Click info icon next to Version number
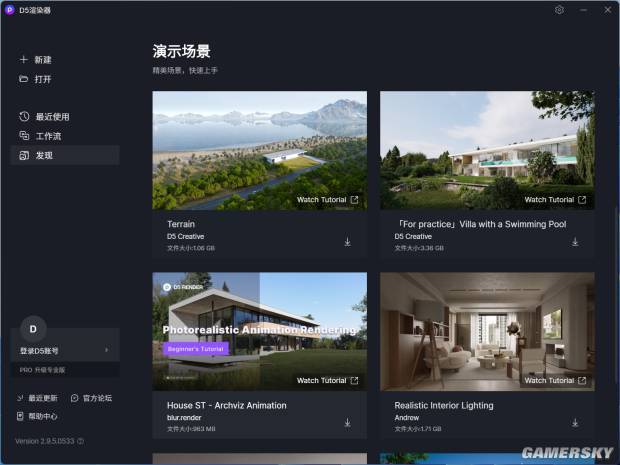 [81, 441]
